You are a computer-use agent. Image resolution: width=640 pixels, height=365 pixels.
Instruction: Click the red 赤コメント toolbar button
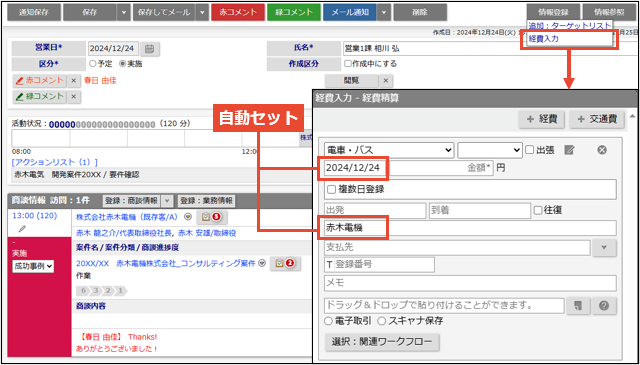[x=238, y=13]
